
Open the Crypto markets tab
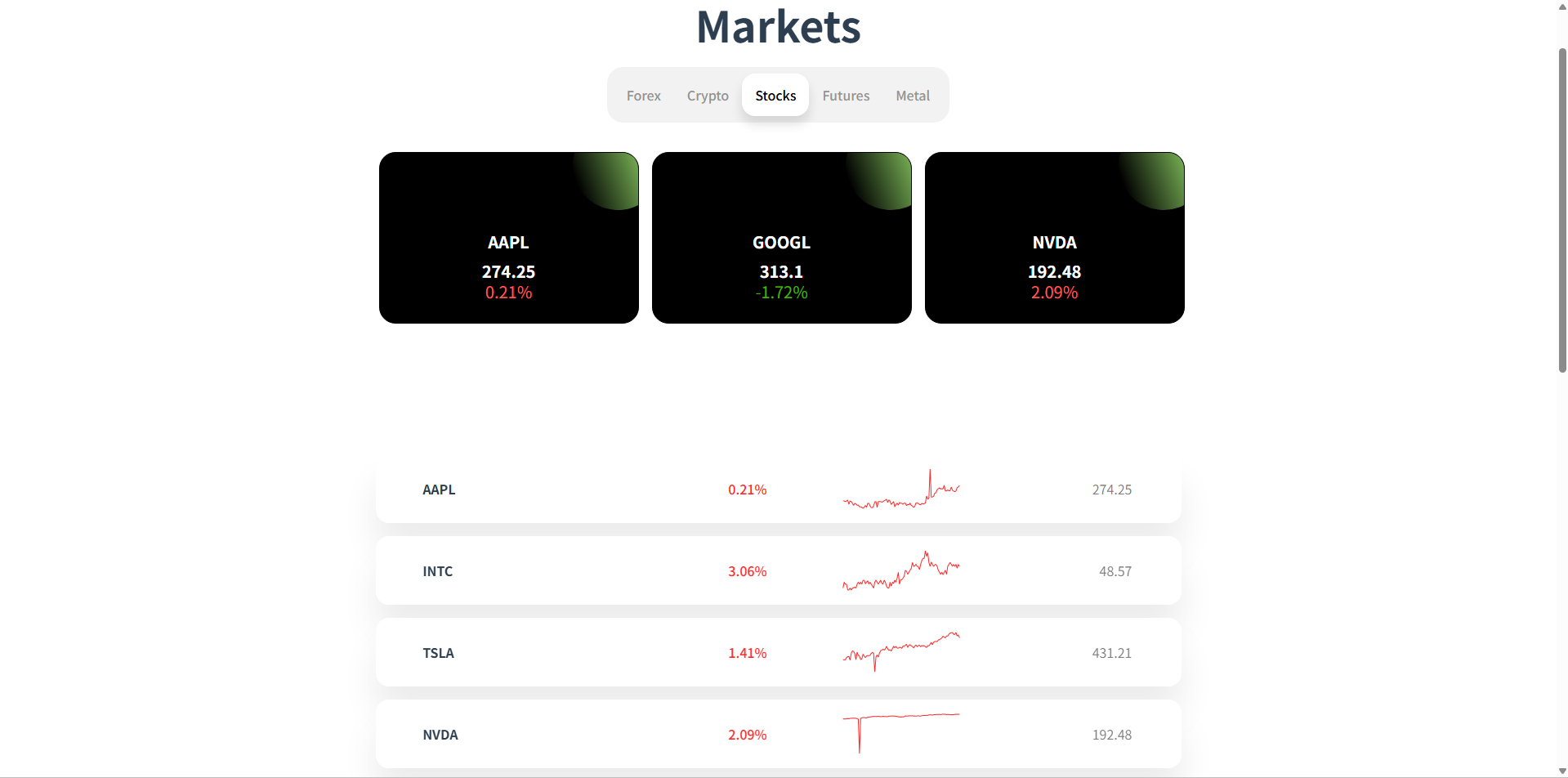click(x=708, y=96)
